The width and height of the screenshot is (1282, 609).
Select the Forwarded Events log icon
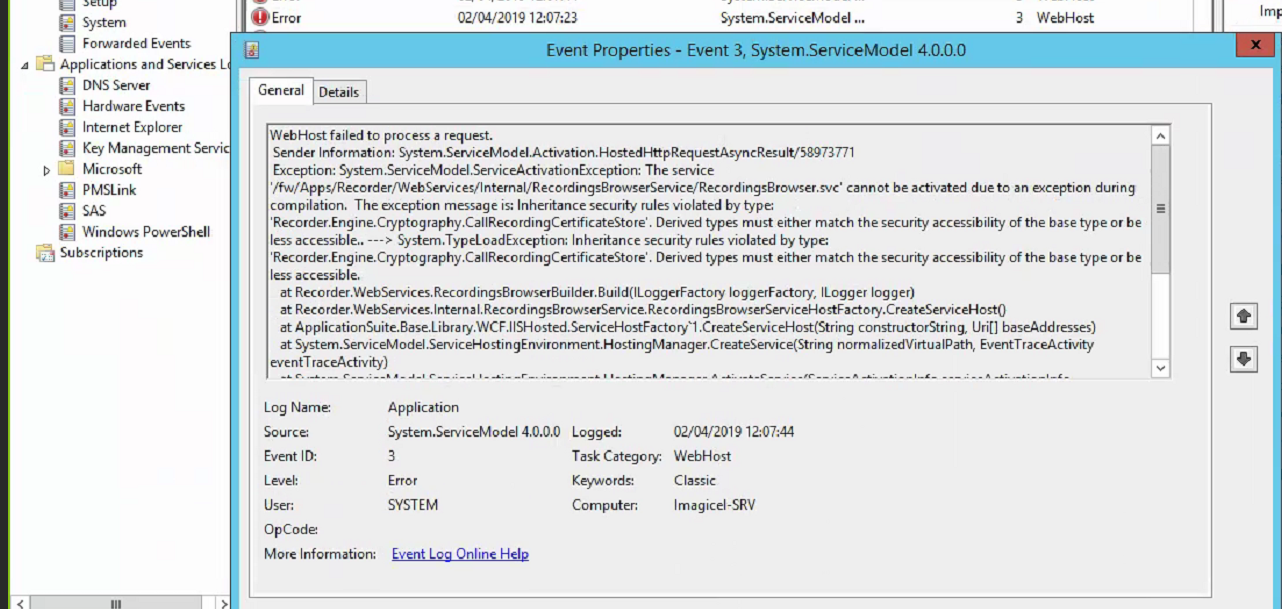click(67, 43)
